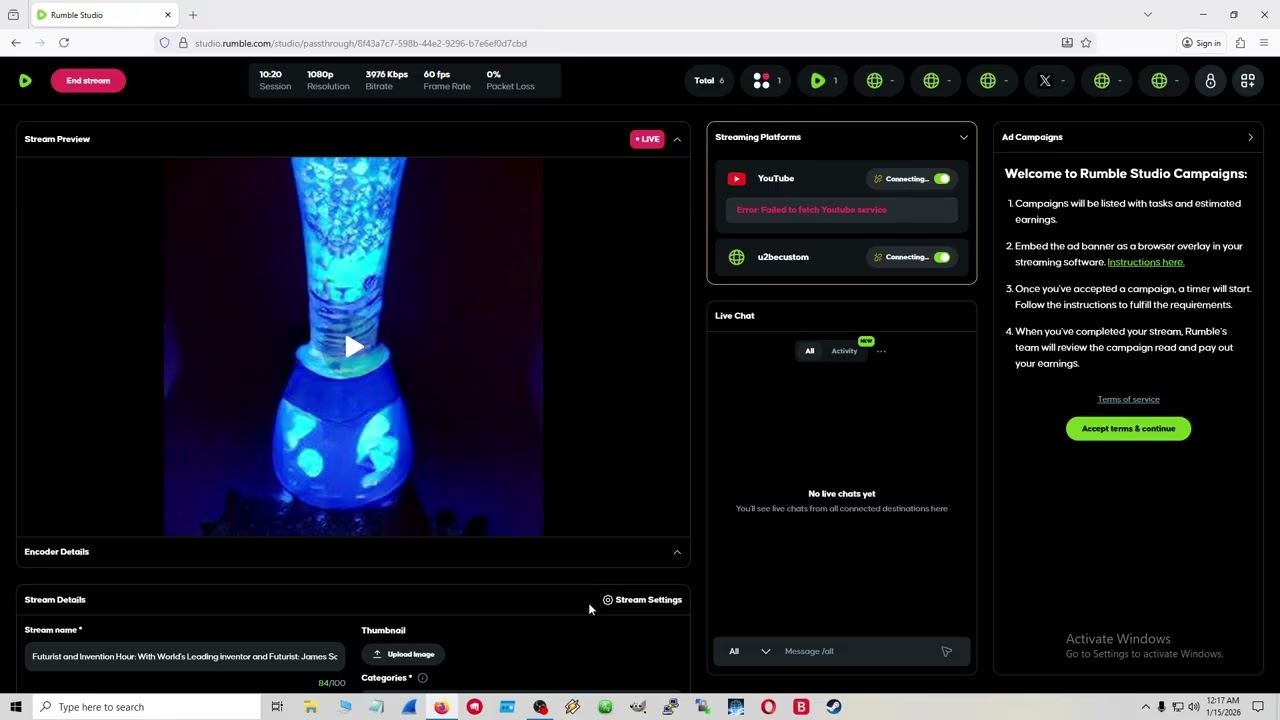Select the X destination icon

1045,81
